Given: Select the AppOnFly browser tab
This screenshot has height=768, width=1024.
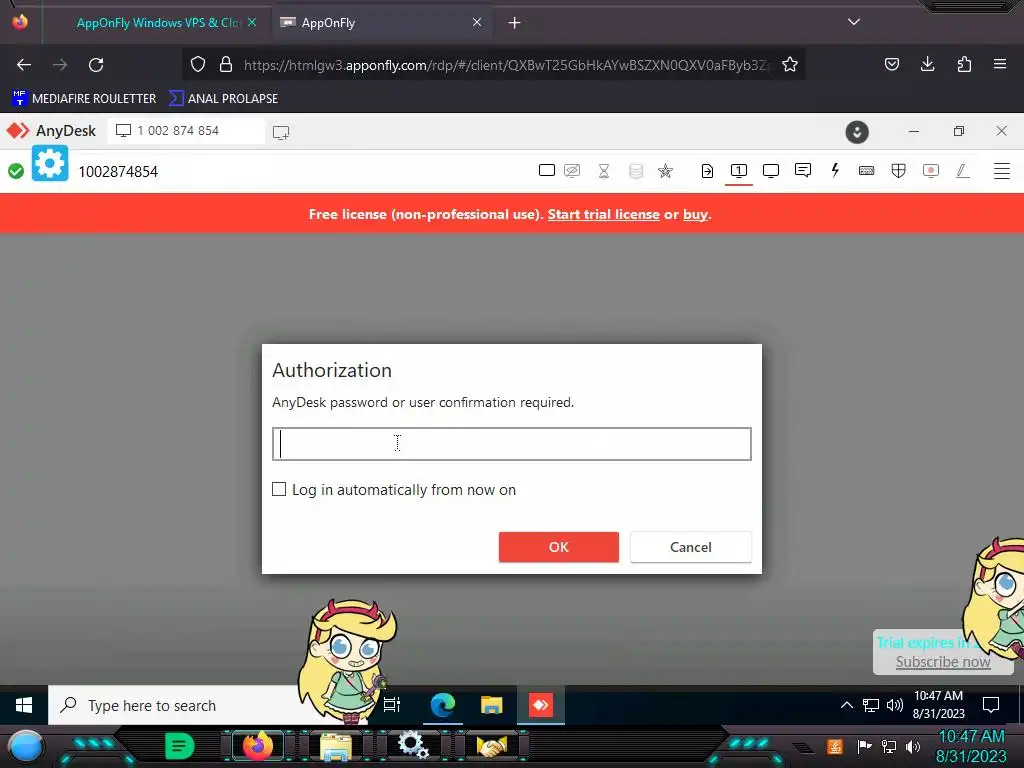Looking at the screenshot, I should point(382,22).
